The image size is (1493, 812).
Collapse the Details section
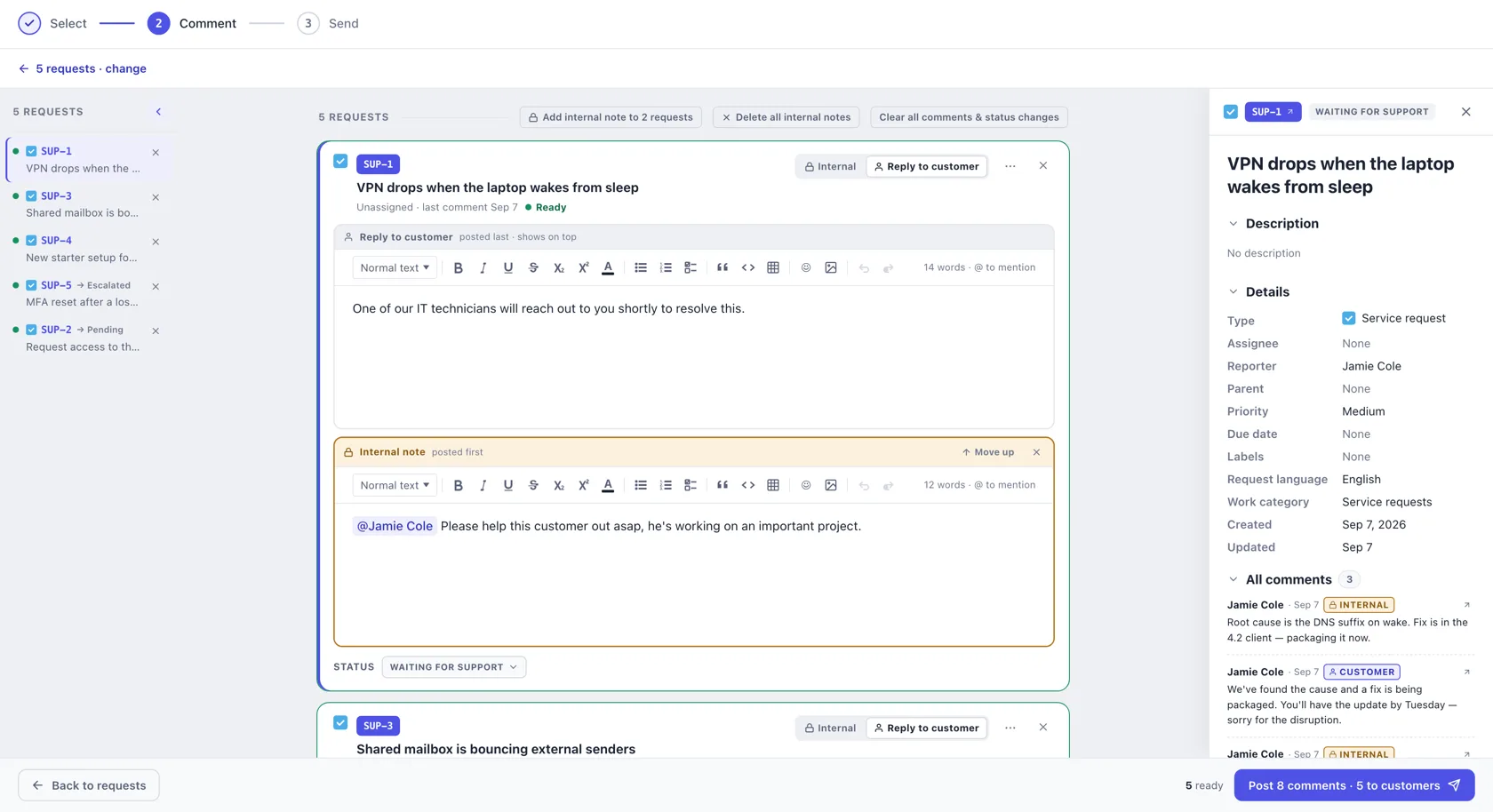pos(1233,292)
